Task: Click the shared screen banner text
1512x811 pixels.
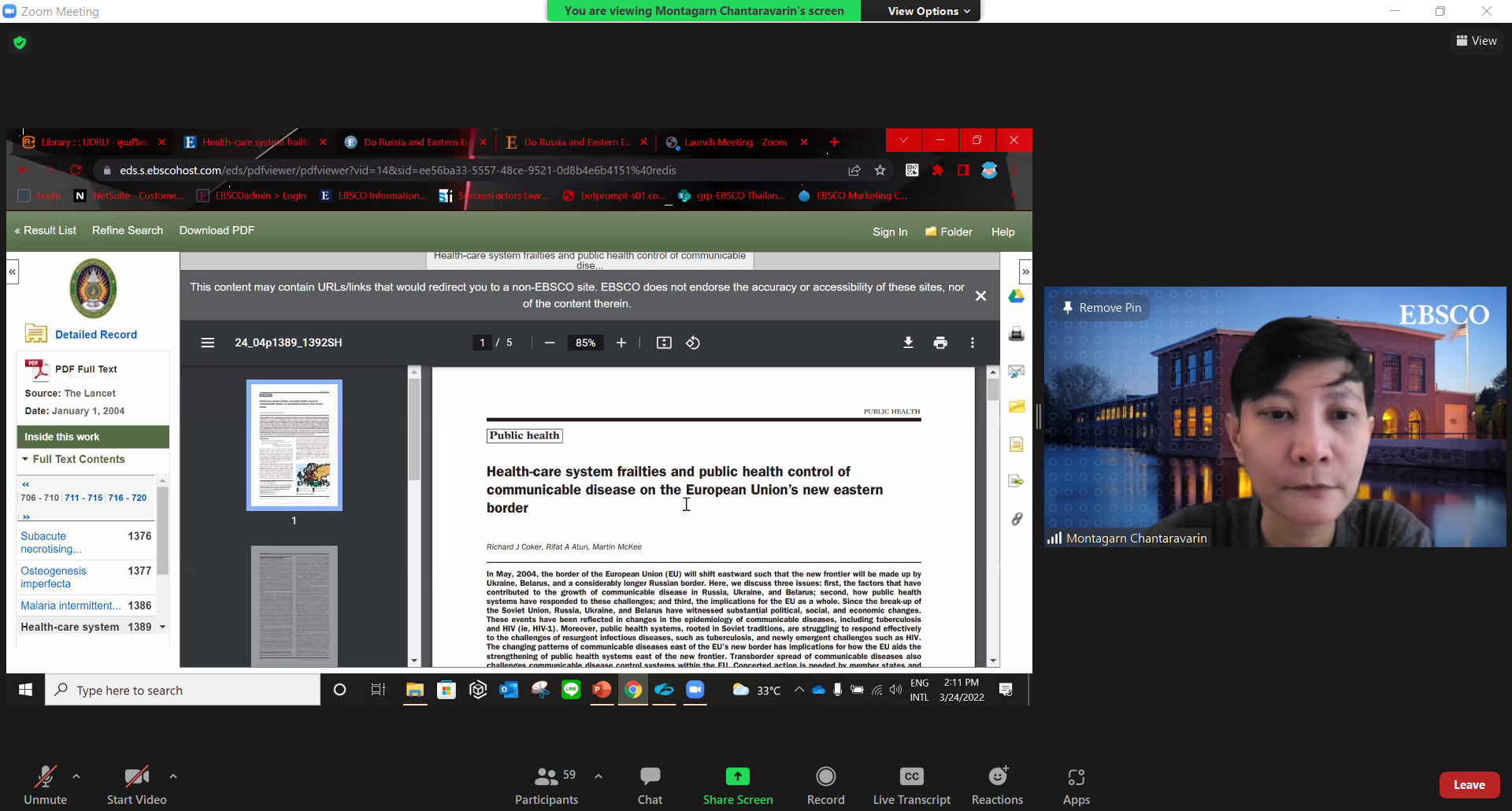Action: point(704,11)
